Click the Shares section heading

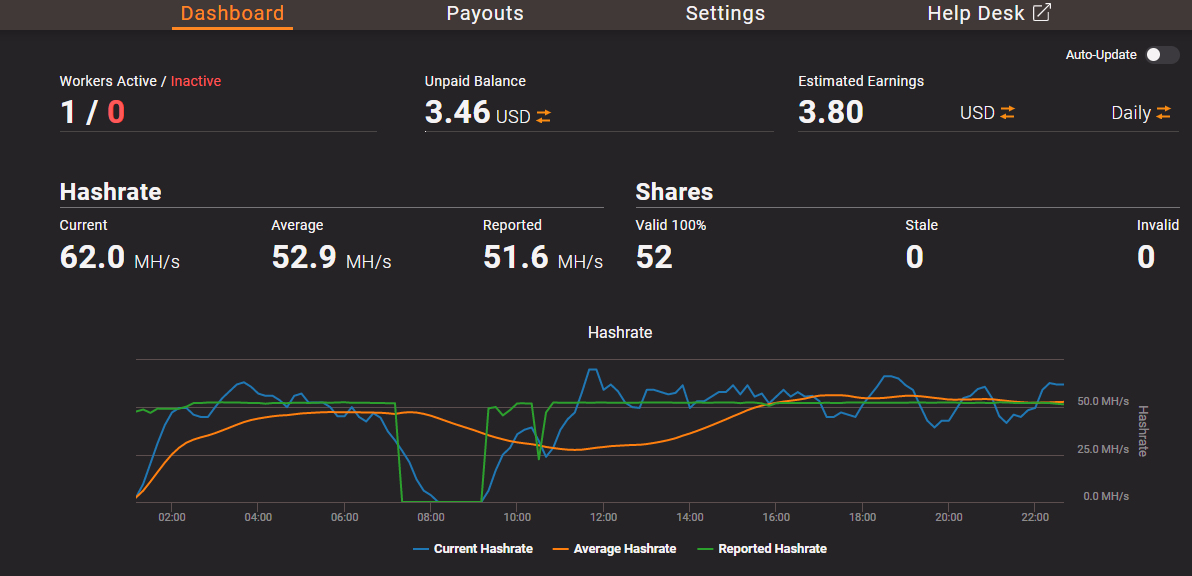click(674, 191)
